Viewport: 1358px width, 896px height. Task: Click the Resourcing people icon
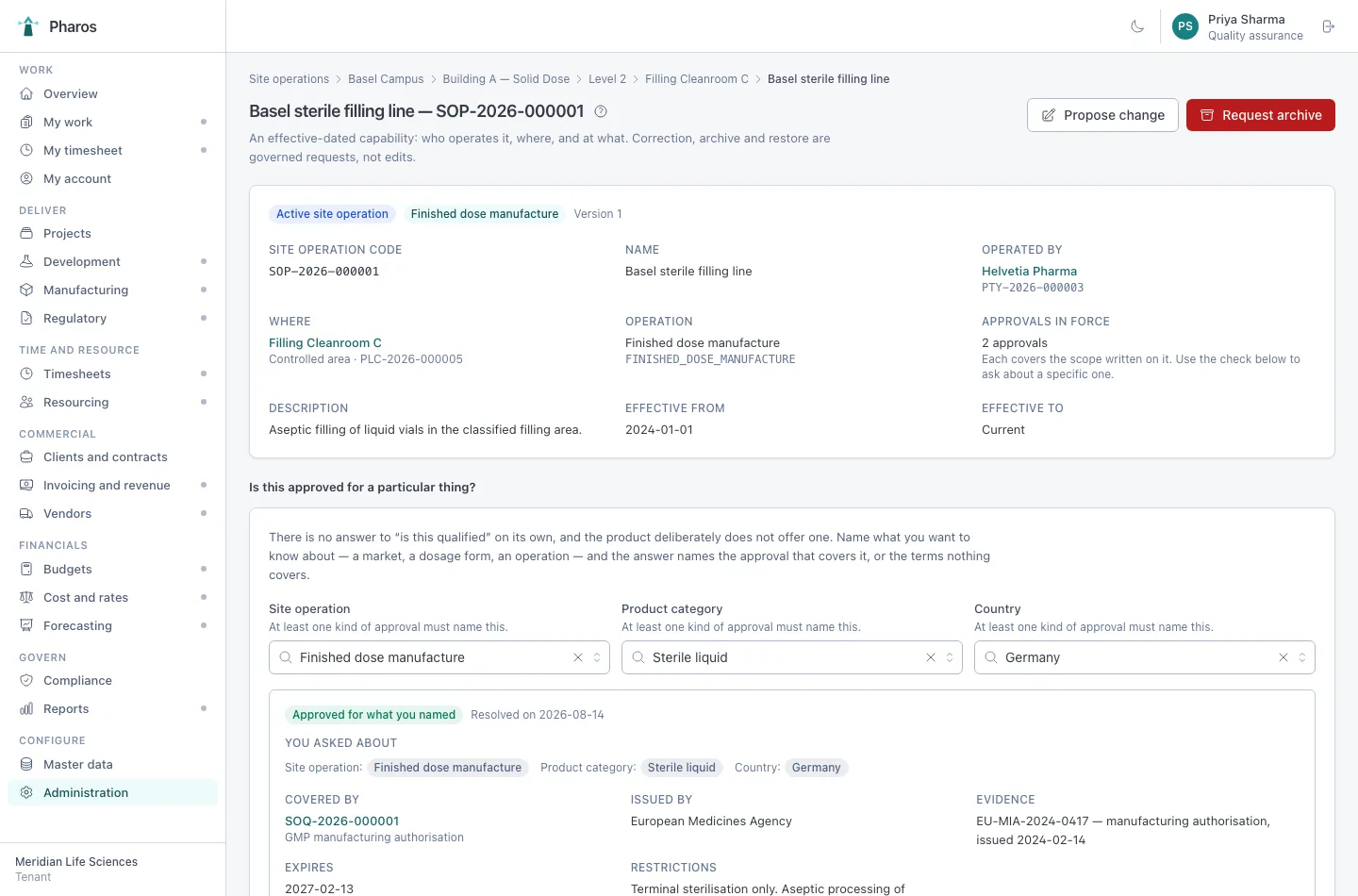coord(26,403)
